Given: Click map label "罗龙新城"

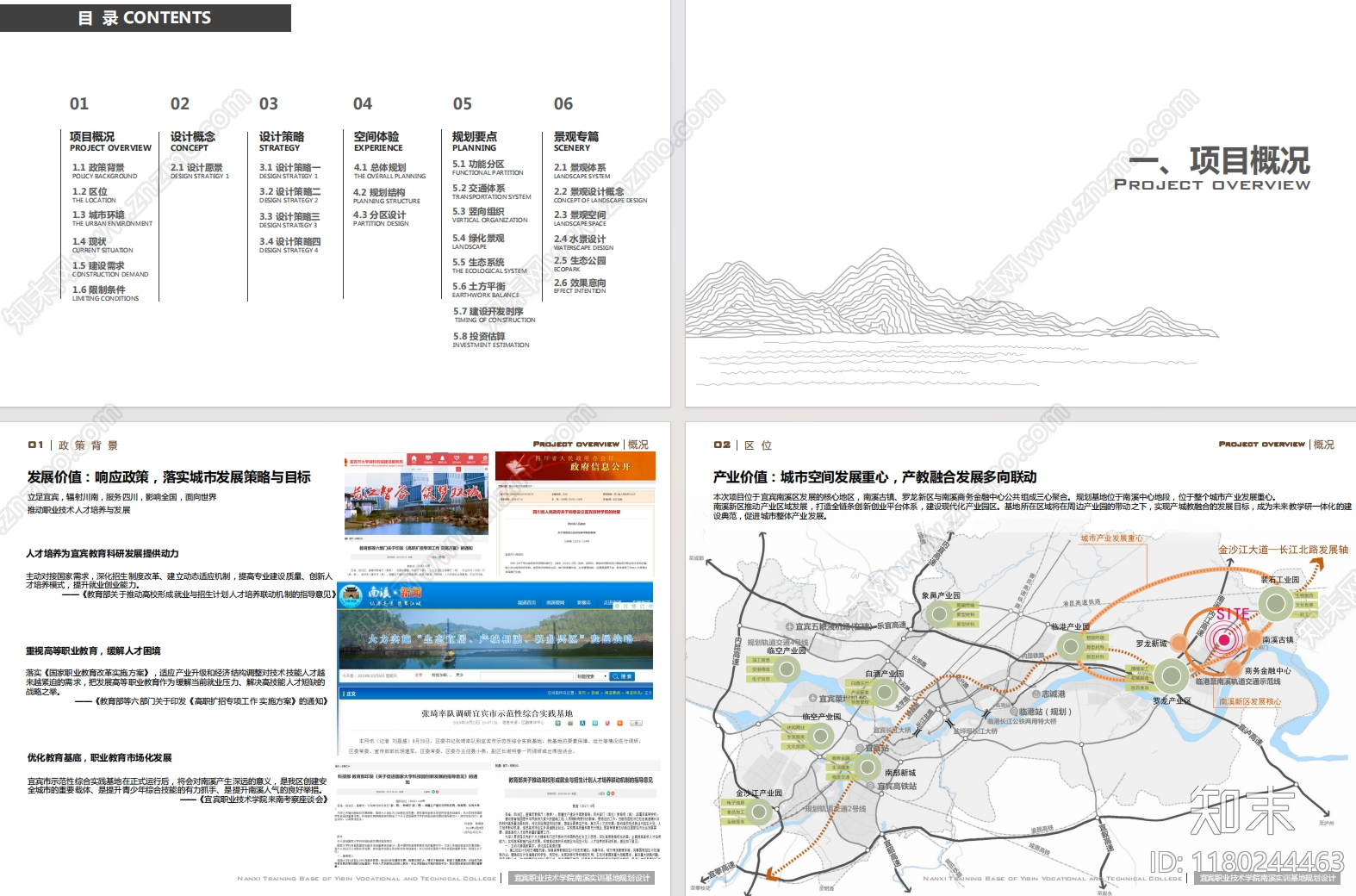Looking at the screenshot, I should click(x=1151, y=644).
